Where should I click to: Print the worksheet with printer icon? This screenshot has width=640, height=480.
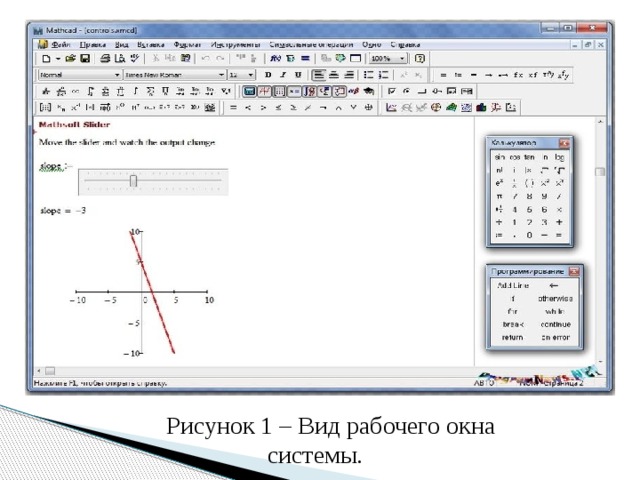coord(105,58)
